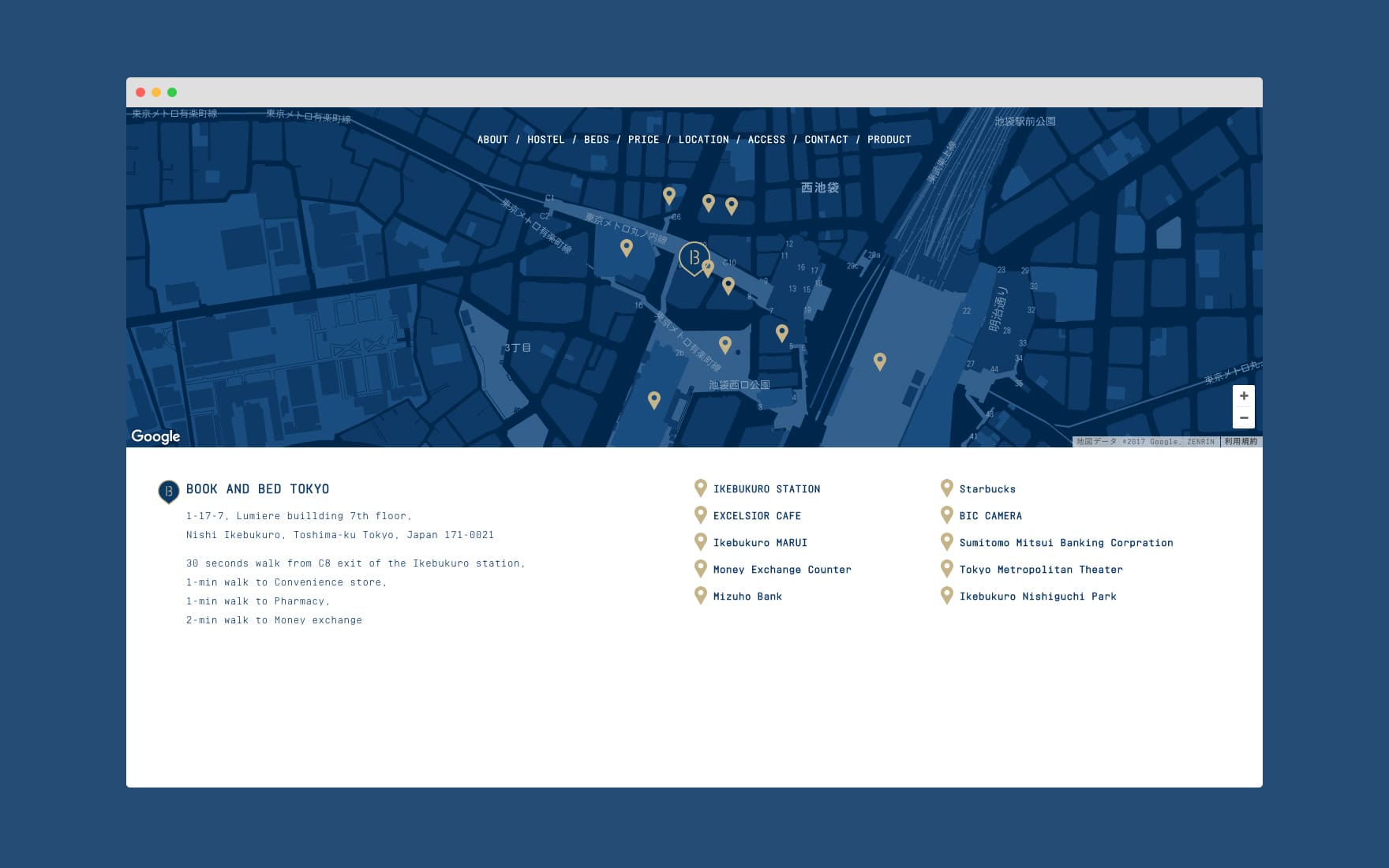Image resolution: width=1389 pixels, height=868 pixels.
Task: Click the Book and Bed Tokyo badge icon
Action: (168, 491)
